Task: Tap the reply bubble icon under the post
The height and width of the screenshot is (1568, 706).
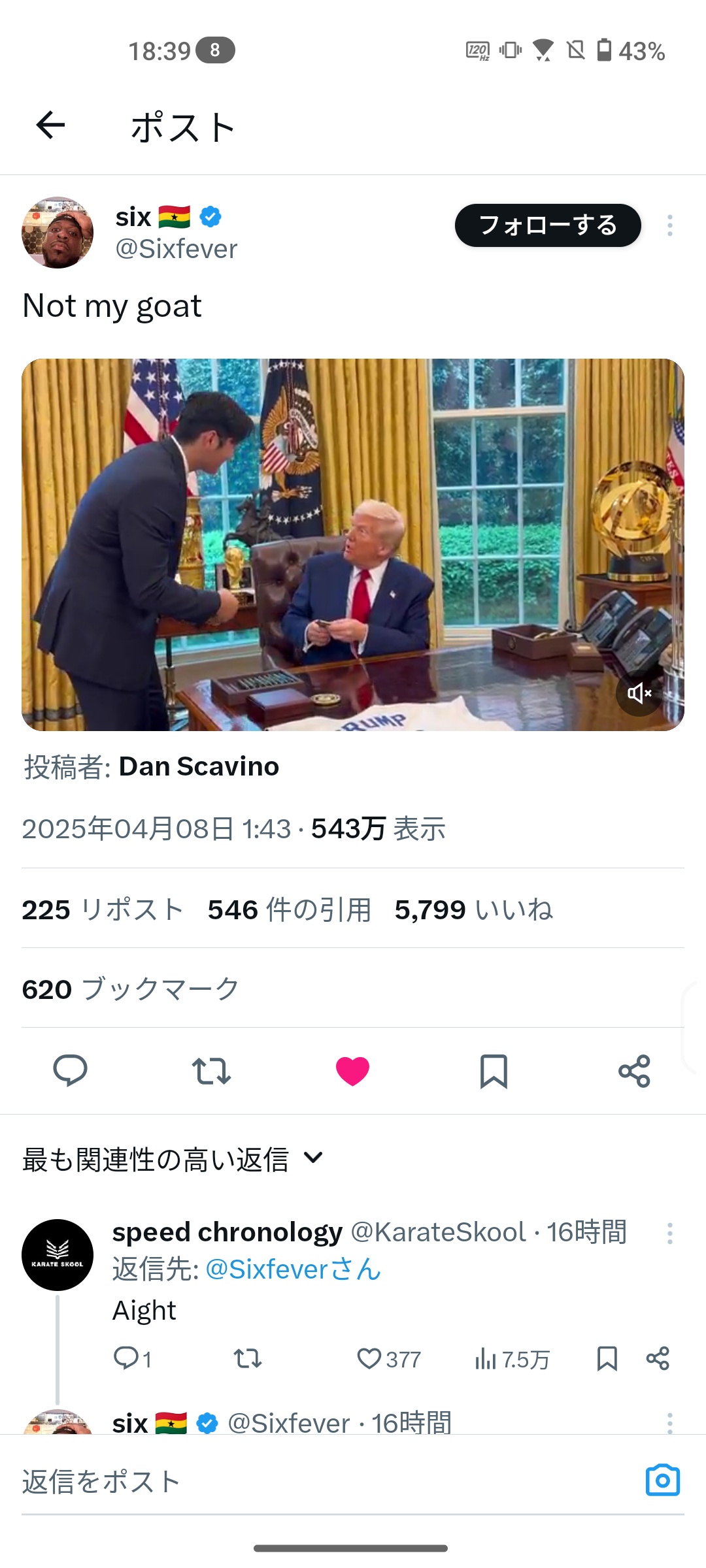Action: point(70,1071)
